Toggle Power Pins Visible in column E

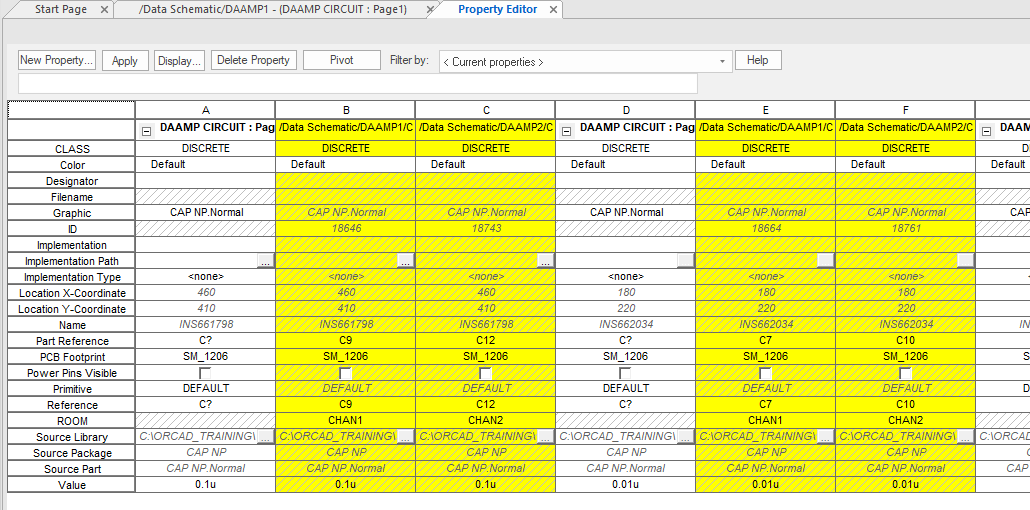pyautogui.click(x=765, y=373)
